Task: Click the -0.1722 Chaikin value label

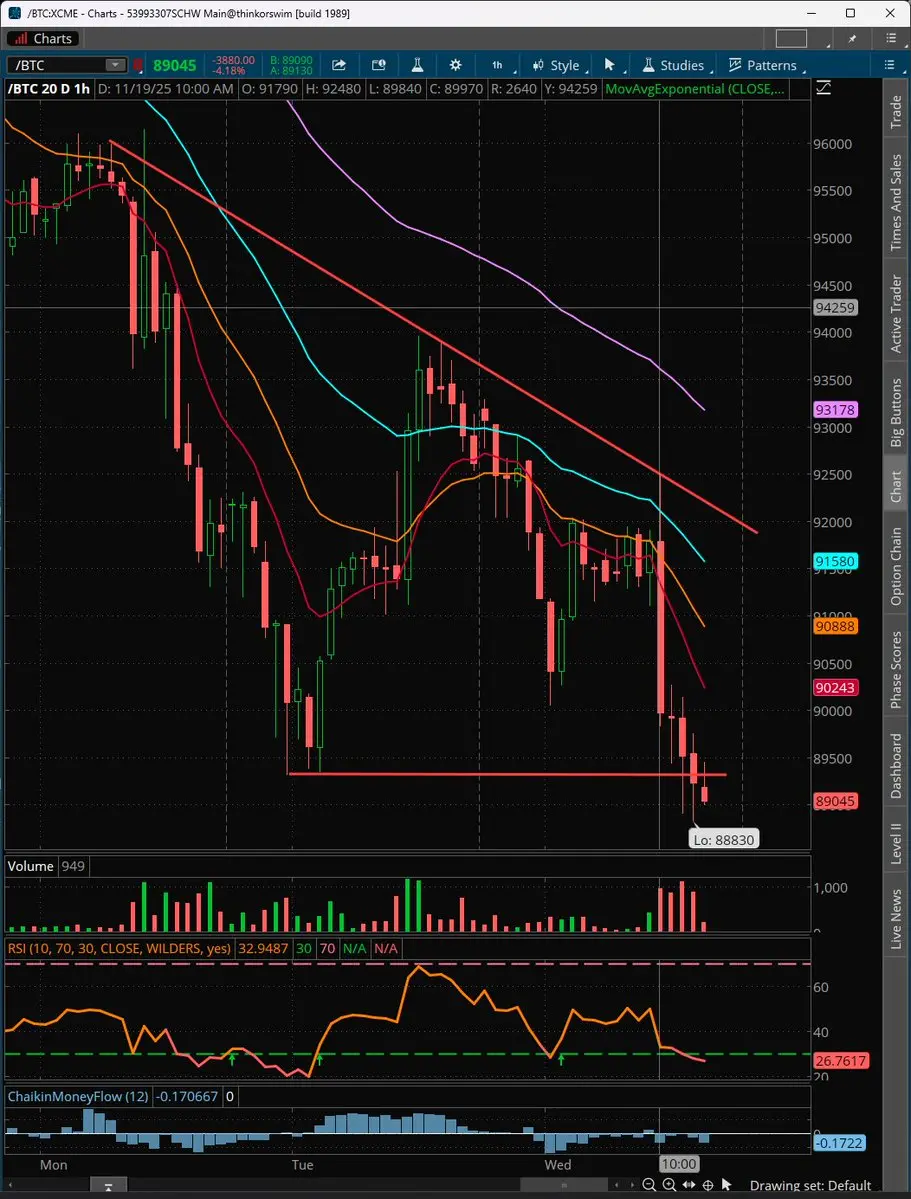Action: (838, 1143)
